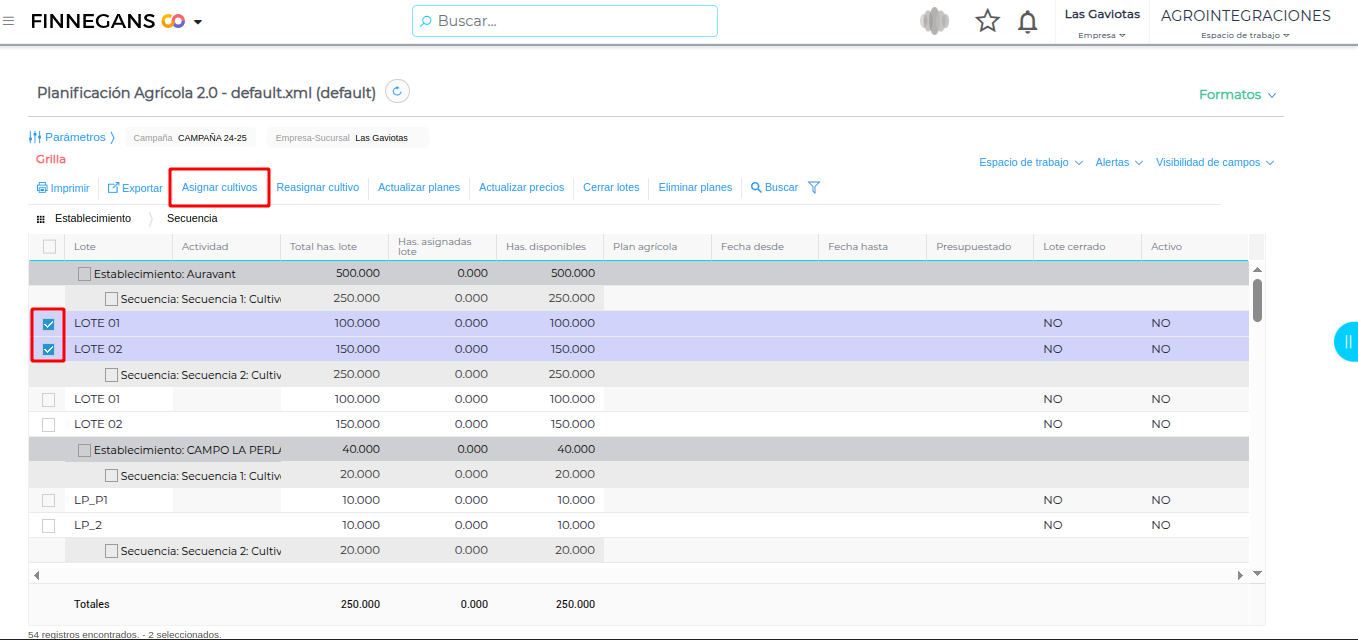Select Cerrar lotes in the toolbar
This screenshot has width=1358, height=640.
(x=611, y=187)
